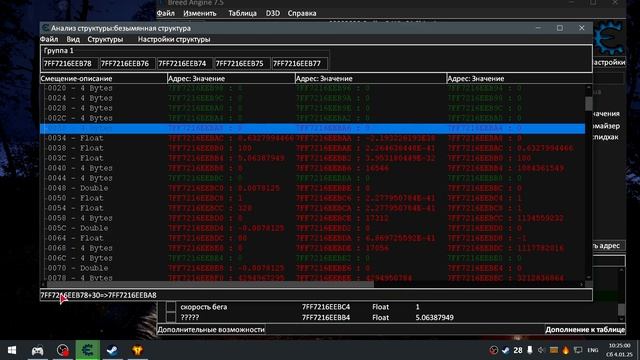Select row '0034 - Float'

tap(312, 138)
